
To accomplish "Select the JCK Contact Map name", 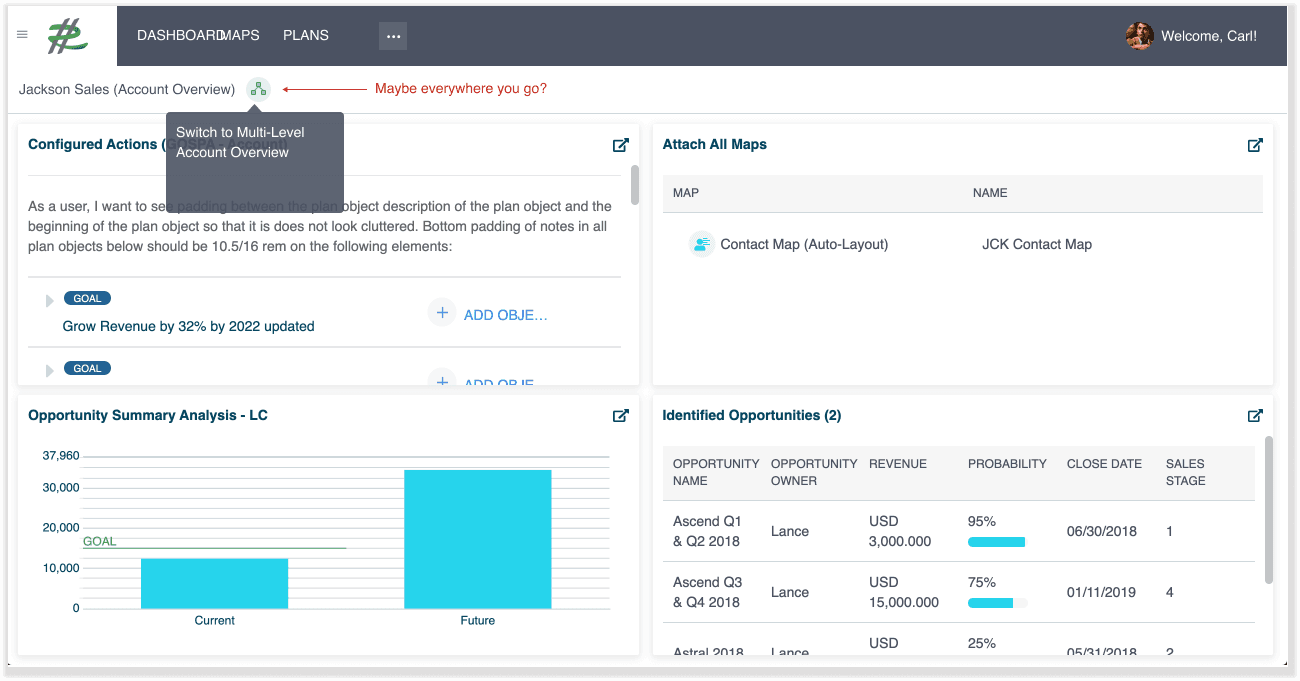I will coord(1037,244).
